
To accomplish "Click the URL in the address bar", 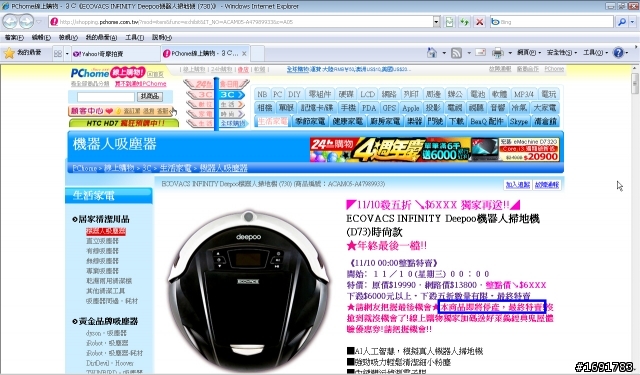I will (176, 22).
